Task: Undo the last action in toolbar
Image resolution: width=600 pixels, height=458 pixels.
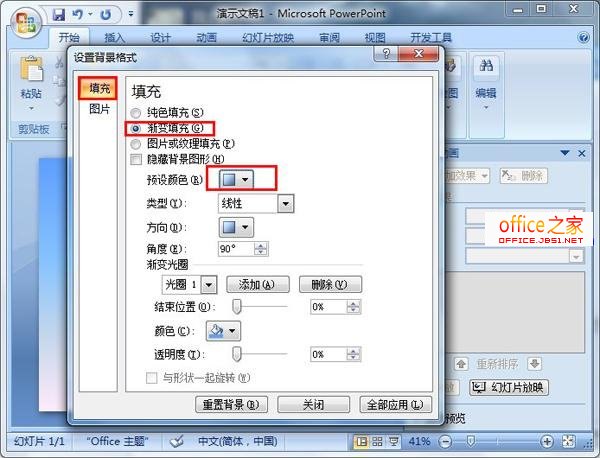Action: click(x=78, y=15)
